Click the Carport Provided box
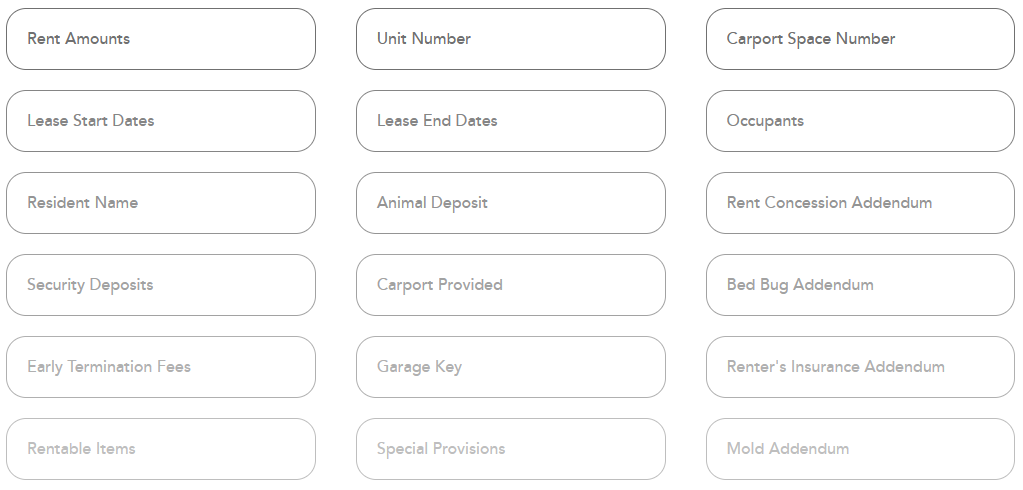This screenshot has height=490, width=1023. tap(511, 285)
